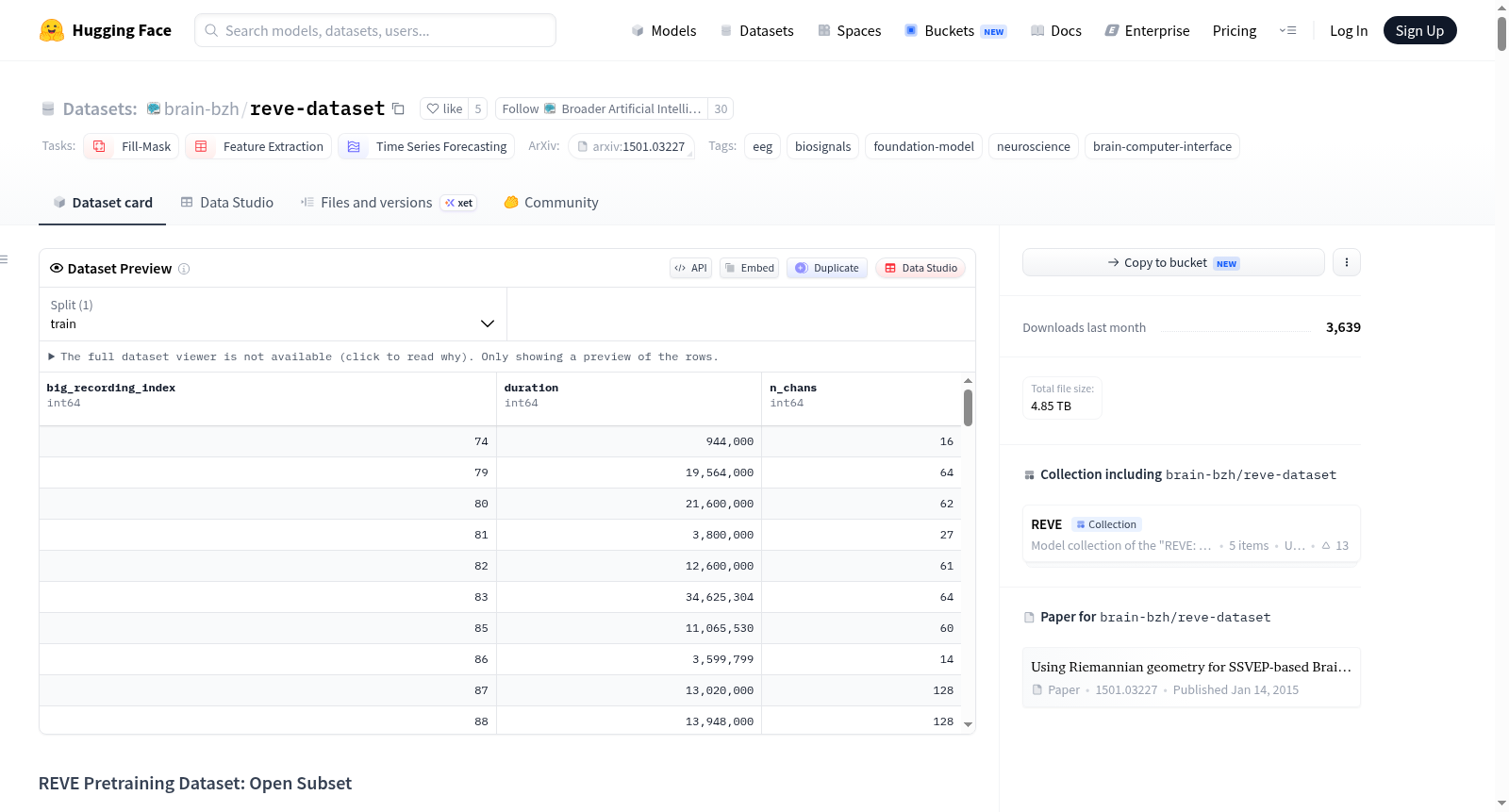Open Docs in the top navigation
1509x812 pixels.
[1056, 31]
